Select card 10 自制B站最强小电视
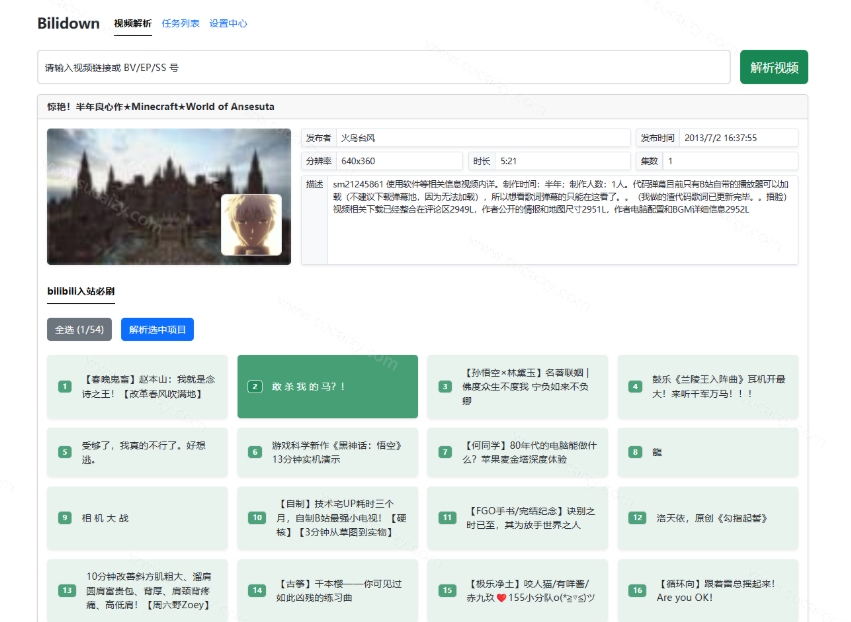 [x=328, y=518]
